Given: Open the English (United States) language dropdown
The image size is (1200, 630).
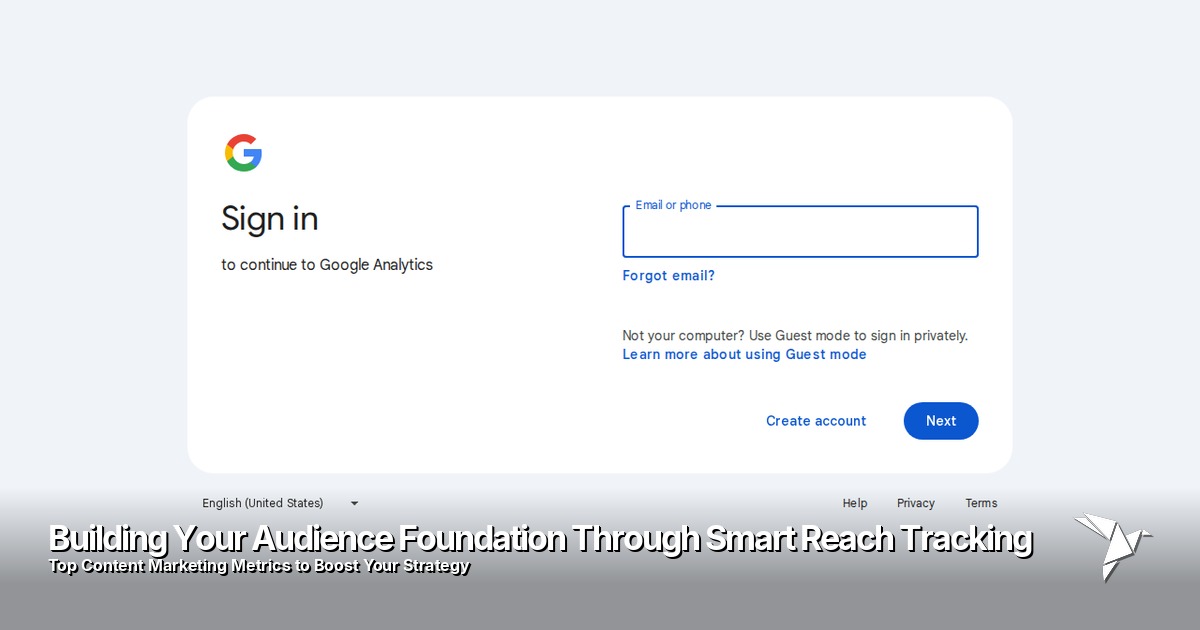Looking at the screenshot, I should 281,503.
